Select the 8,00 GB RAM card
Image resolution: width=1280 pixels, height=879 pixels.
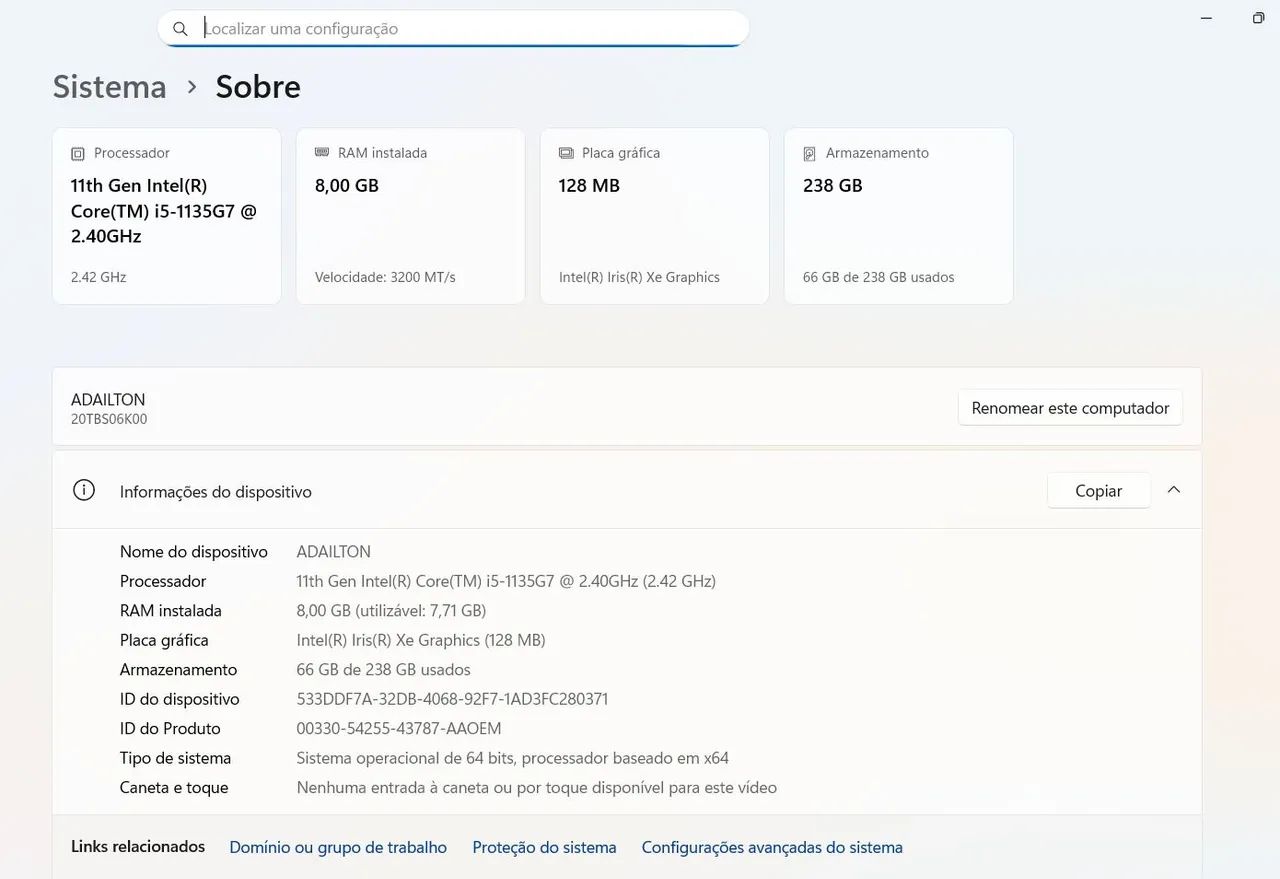click(x=411, y=216)
